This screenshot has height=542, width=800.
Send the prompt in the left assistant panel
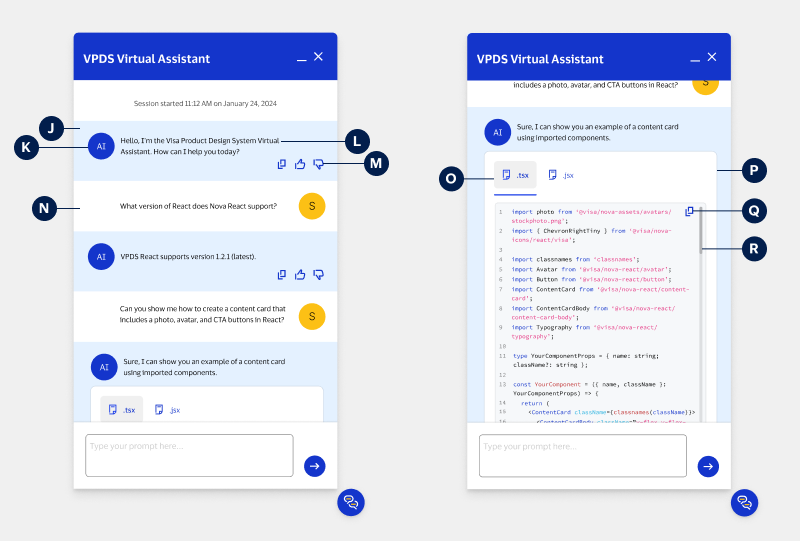click(x=315, y=466)
